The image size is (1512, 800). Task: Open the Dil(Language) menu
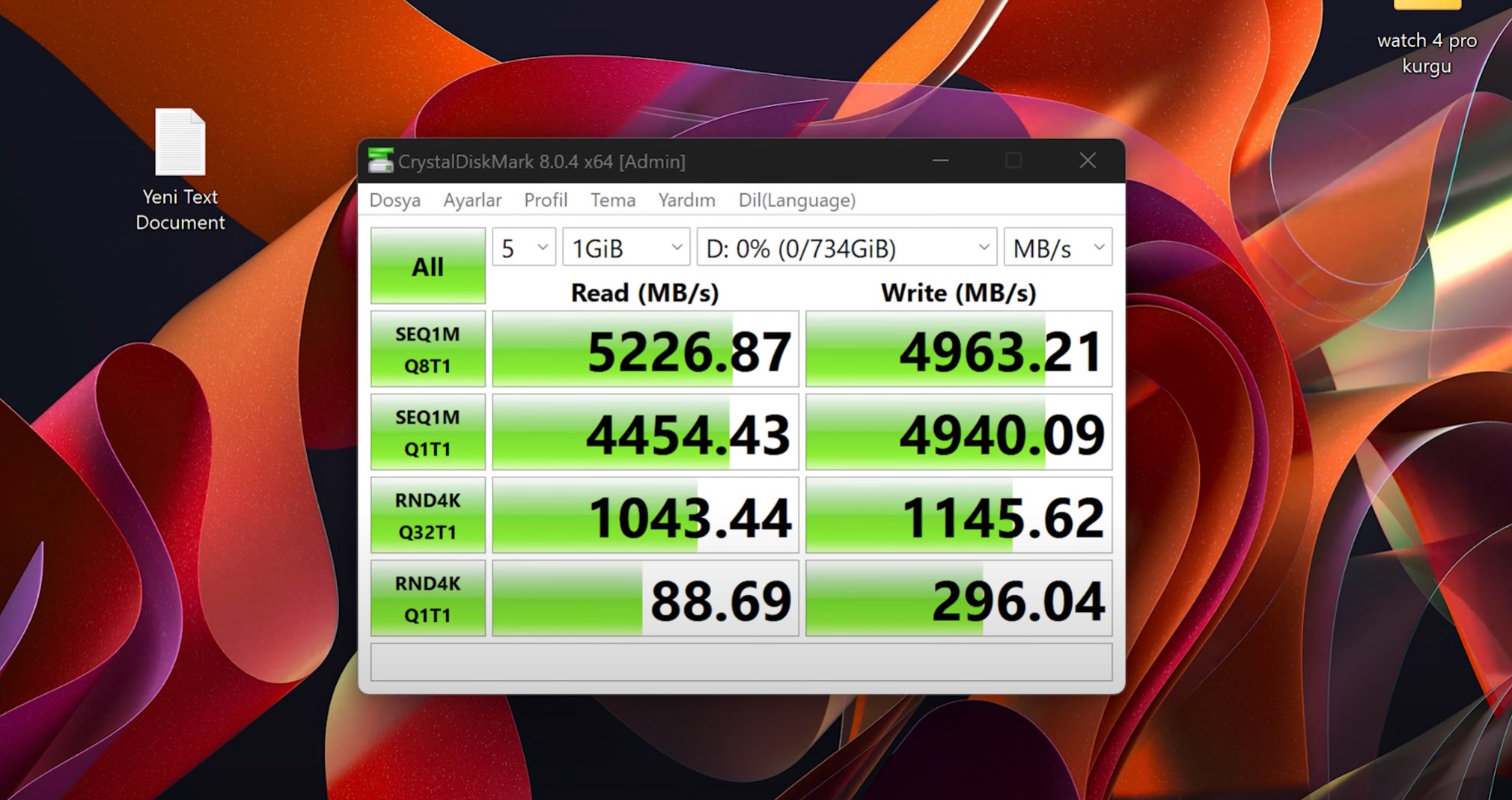tap(796, 200)
